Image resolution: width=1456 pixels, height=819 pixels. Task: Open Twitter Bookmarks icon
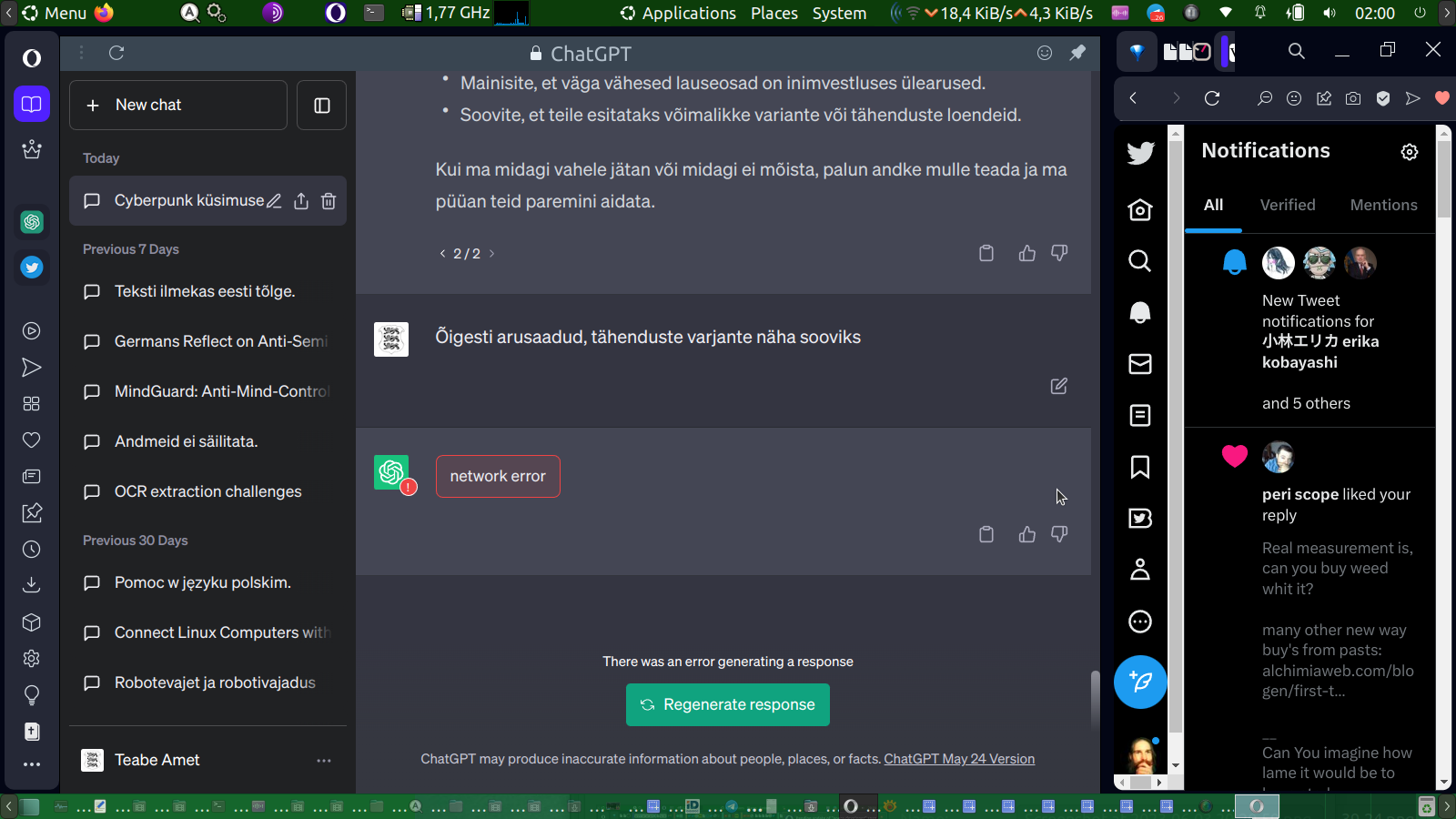[1140, 467]
